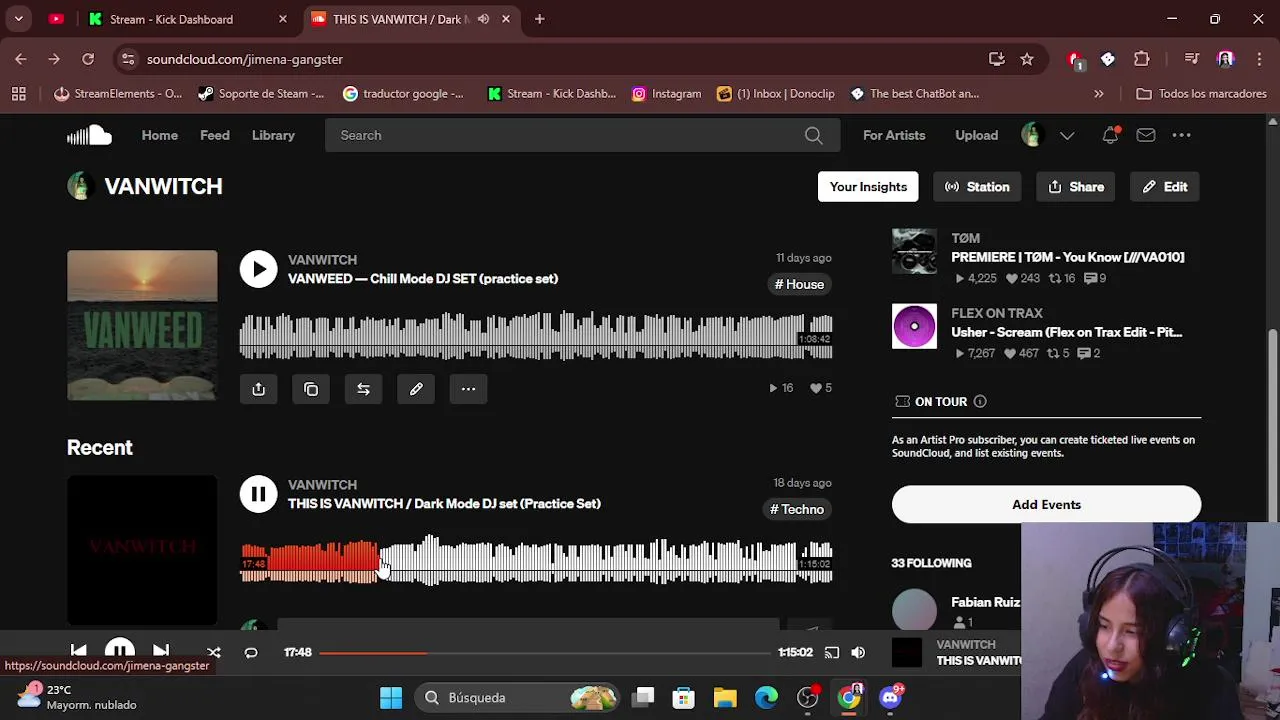View likes count on VANWEED track

tap(820, 388)
